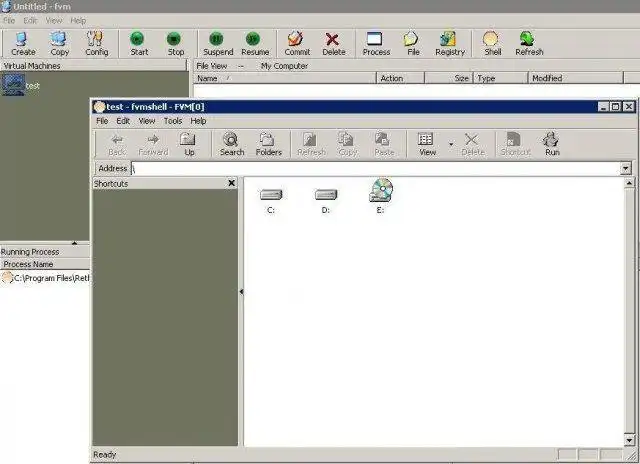640x464 pixels.
Task: Open Edit menu in fvmshell window
Action: 123,121
